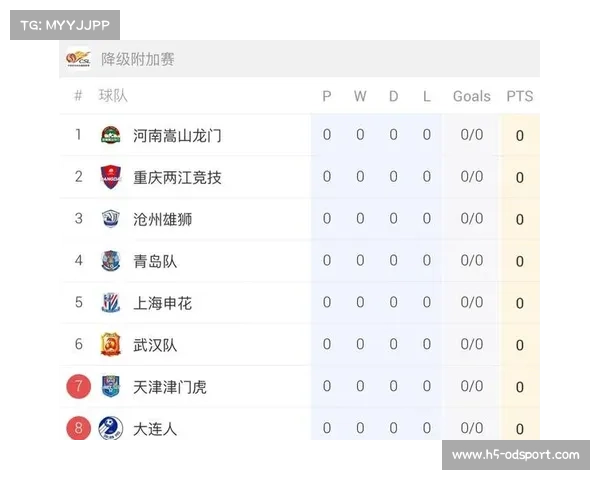Click the TG: MYYJJPP label
This screenshot has width=600, height=480.
pyautogui.click(x=65, y=25)
